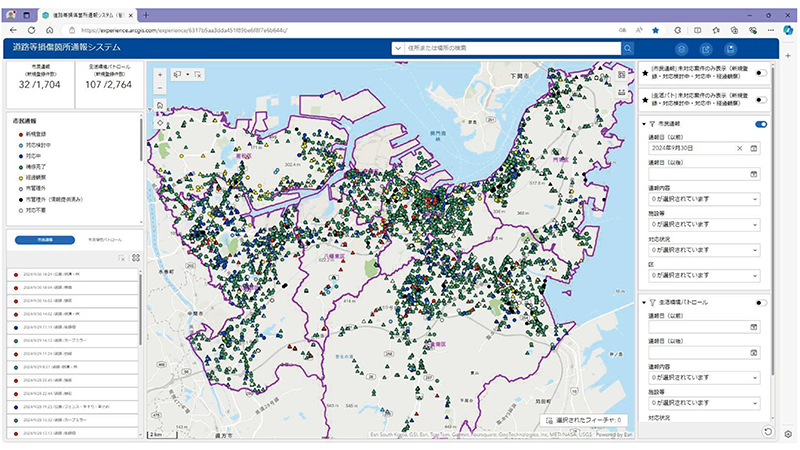Click the map home extent button

pyautogui.click(x=160, y=103)
